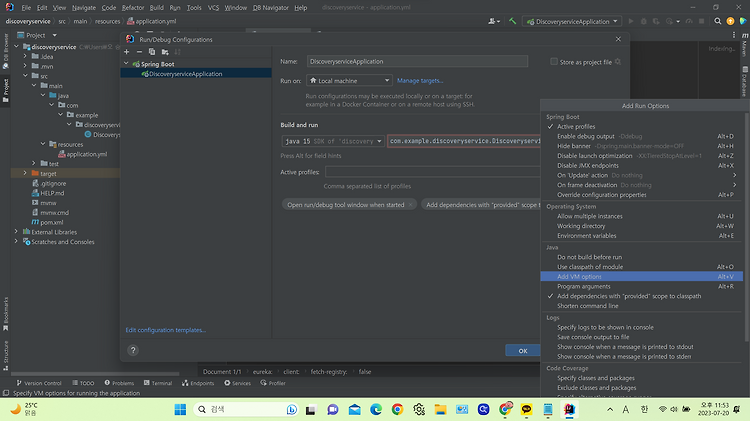Open Microsoft Edge from the taskbar
The image size is (750, 421).
click(376, 410)
